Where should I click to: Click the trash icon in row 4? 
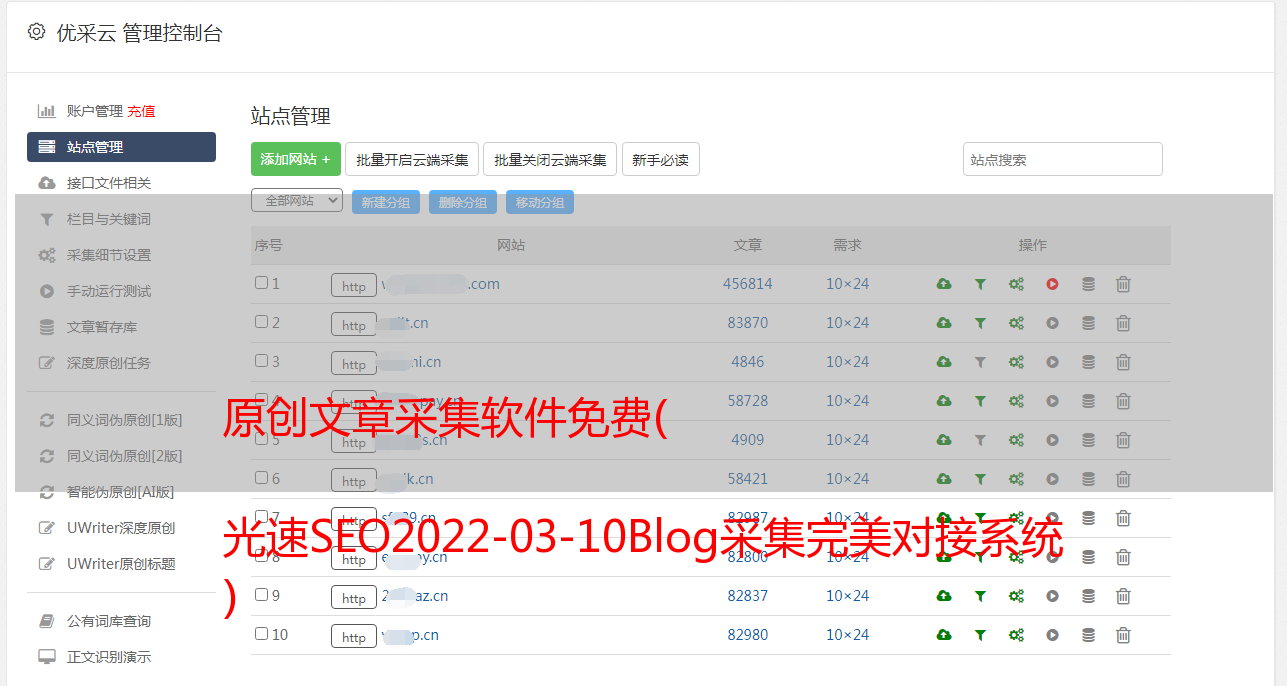[1123, 401]
